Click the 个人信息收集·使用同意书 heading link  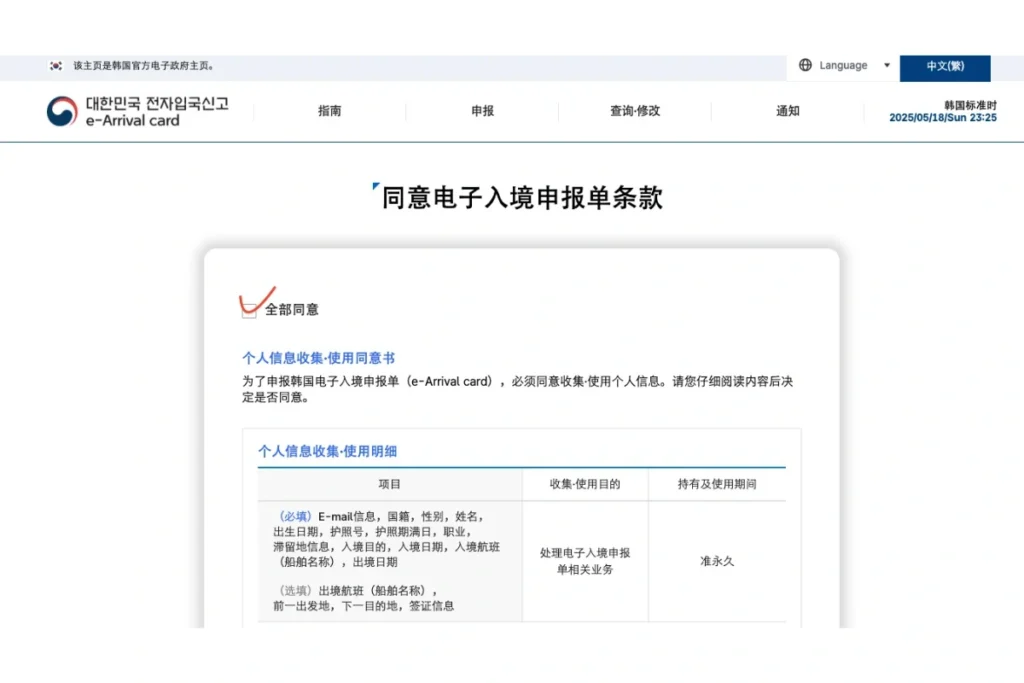click(x=318, y=358)
